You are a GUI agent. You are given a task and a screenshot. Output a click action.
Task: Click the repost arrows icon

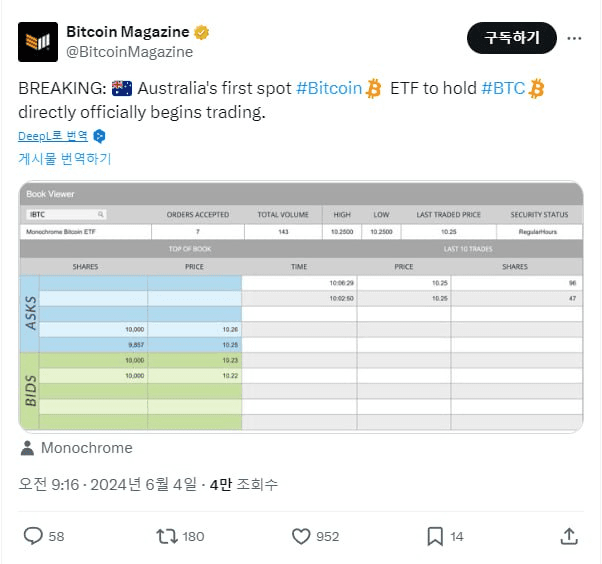click(167, 536)
